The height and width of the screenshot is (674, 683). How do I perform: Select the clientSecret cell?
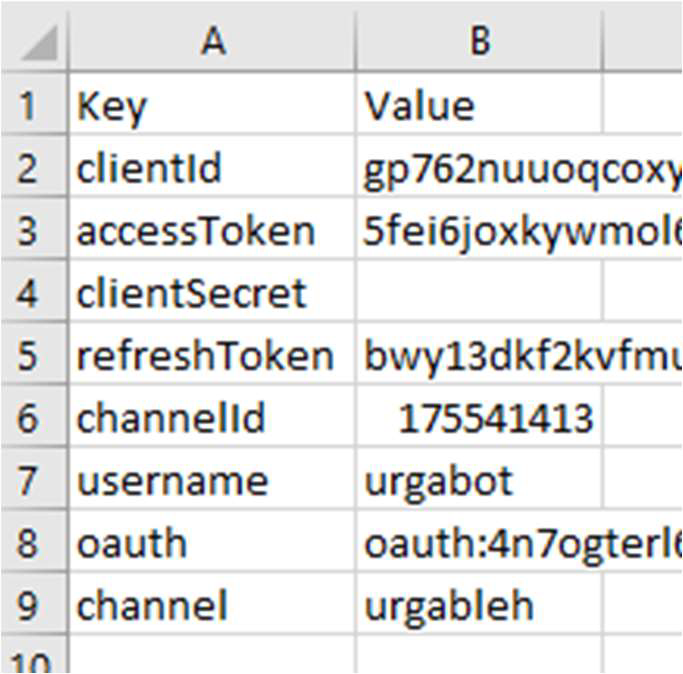click(212, 293)
